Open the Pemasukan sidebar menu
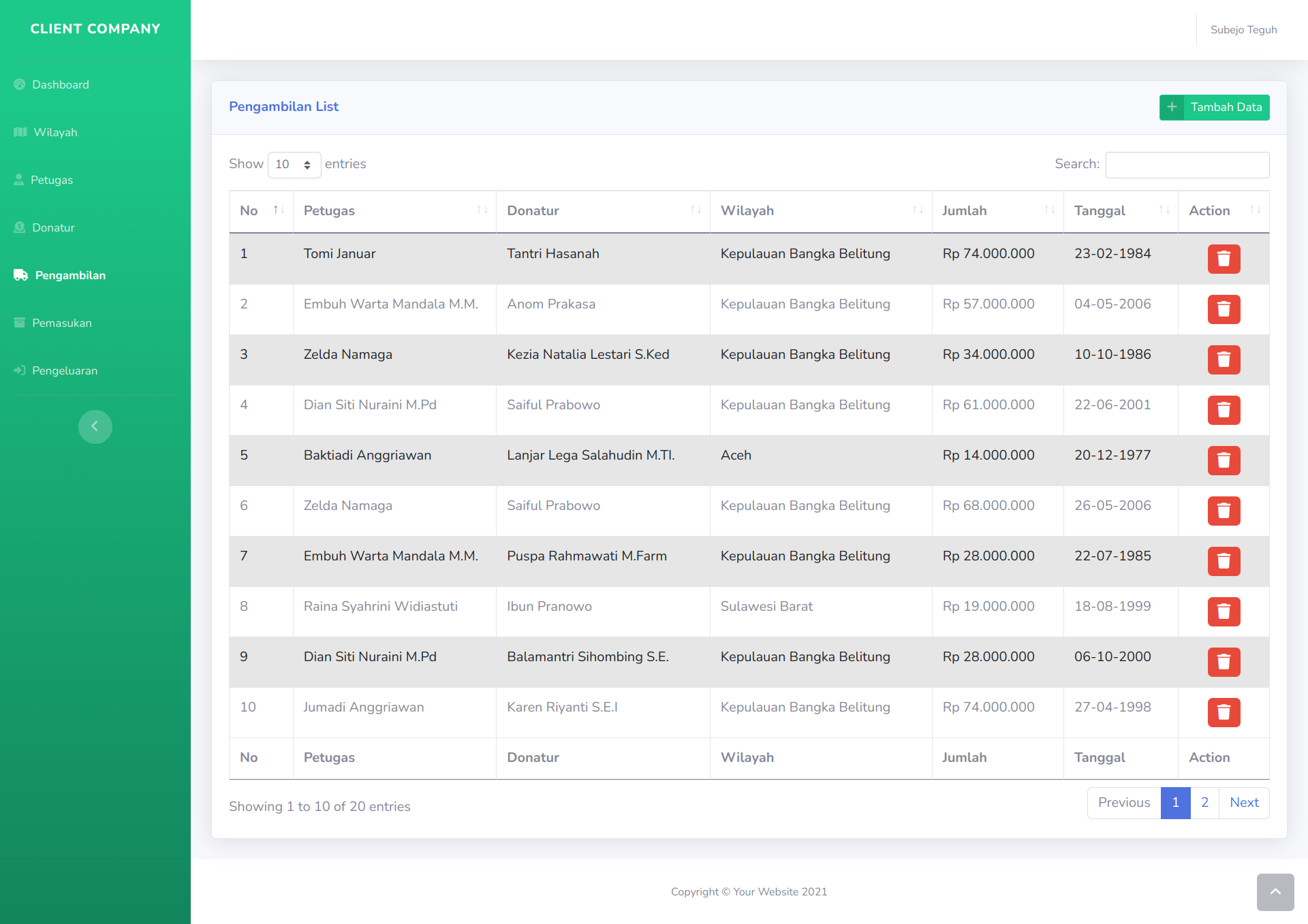Viewport: 1308px width, 924px height. (x=61, y=323)
